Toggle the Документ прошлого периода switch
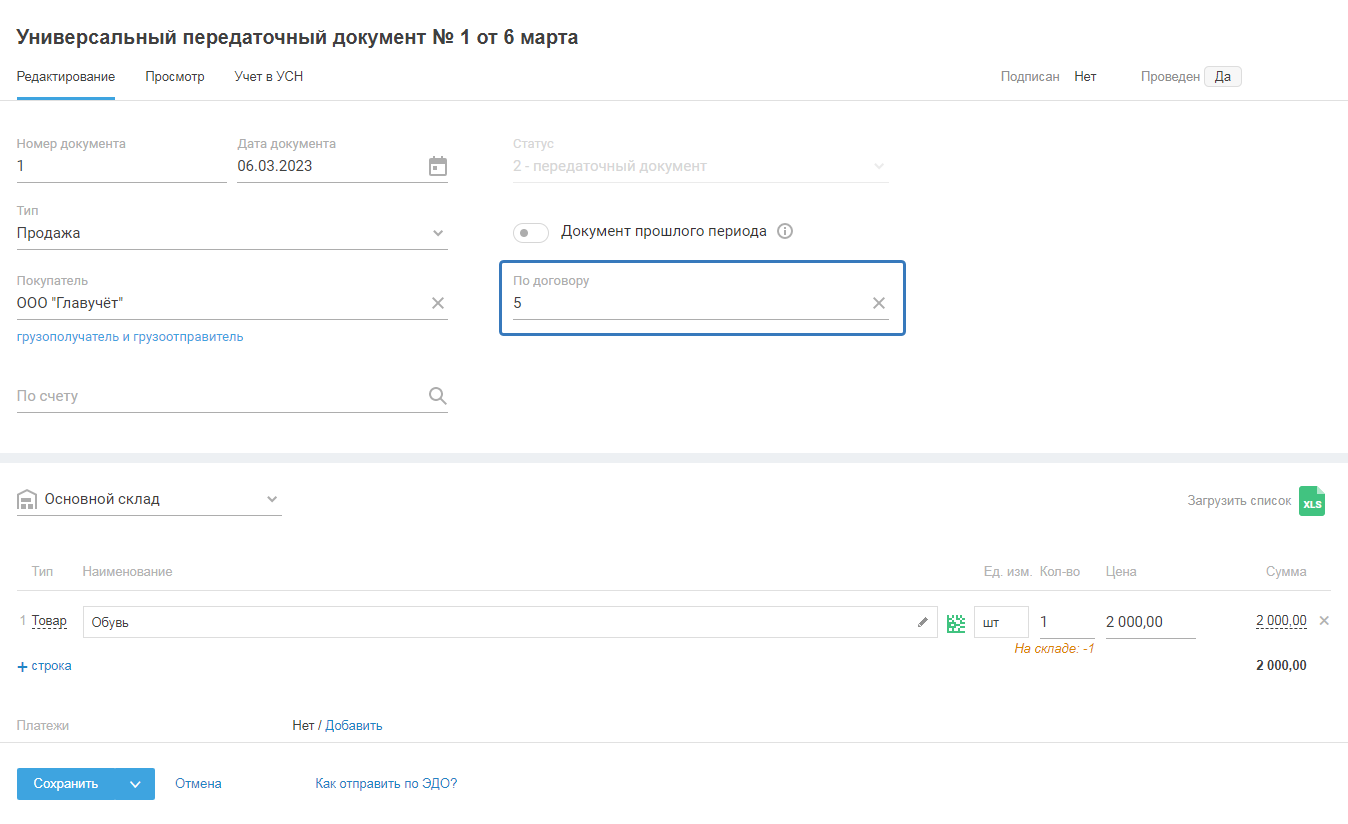The height and width of the screenshot is (824, 1348). point(531,233)
